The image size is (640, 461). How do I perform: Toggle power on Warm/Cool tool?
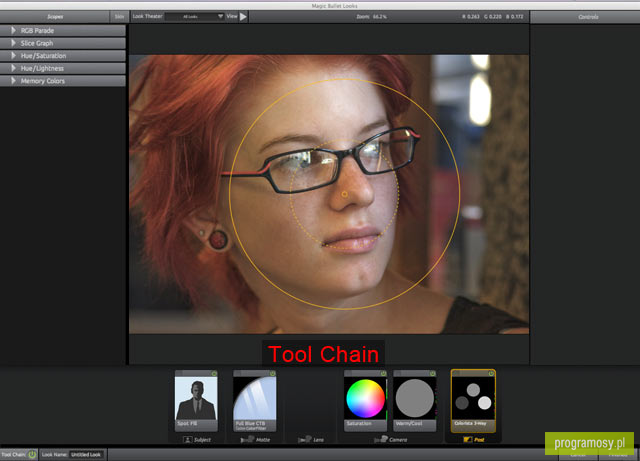[x=433, y=374]
